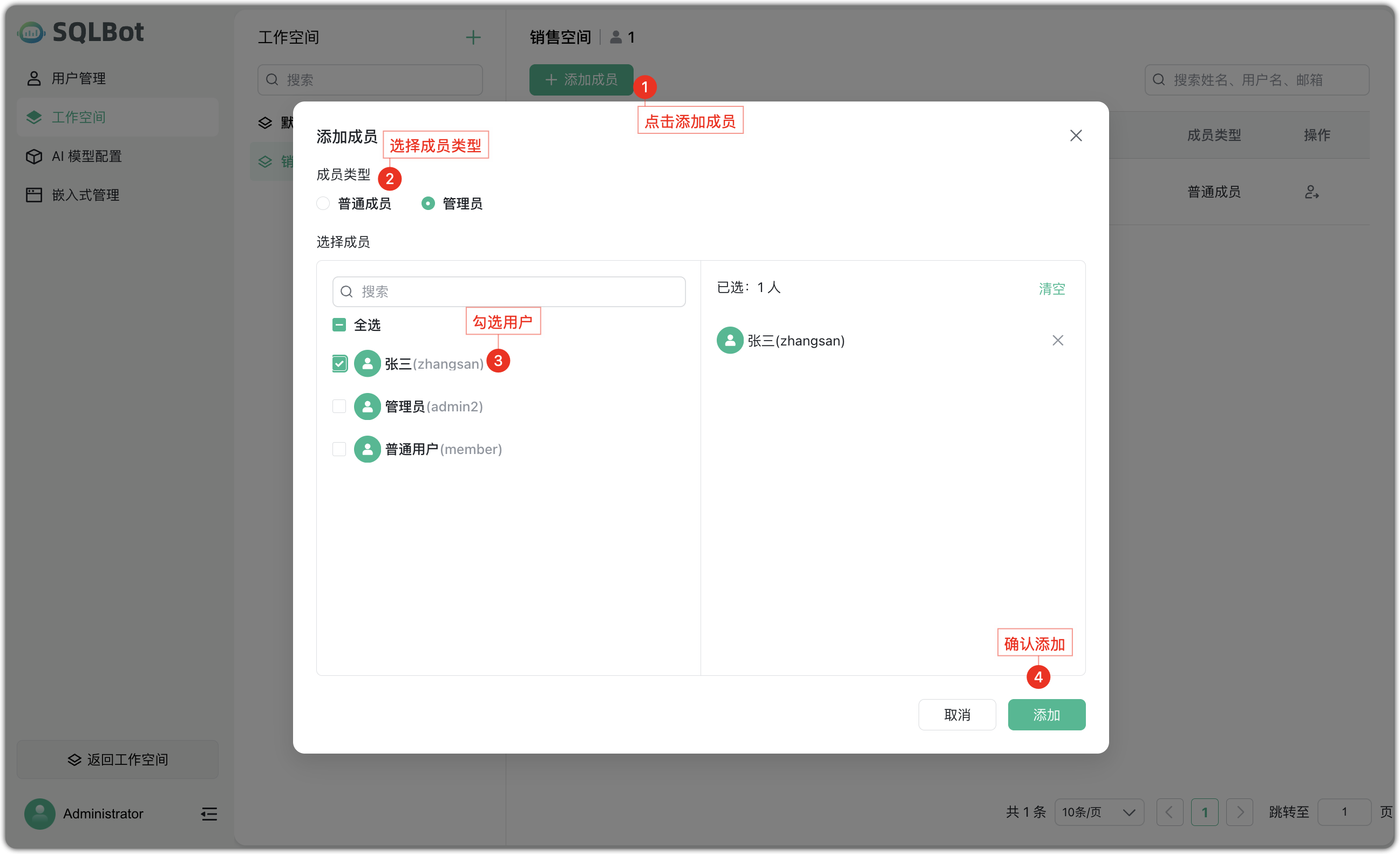The width and height of the screenshot is (1400, 854).
Task: Click the member transfer icon in 操作 column
Action: click(x=1313, y=192)
